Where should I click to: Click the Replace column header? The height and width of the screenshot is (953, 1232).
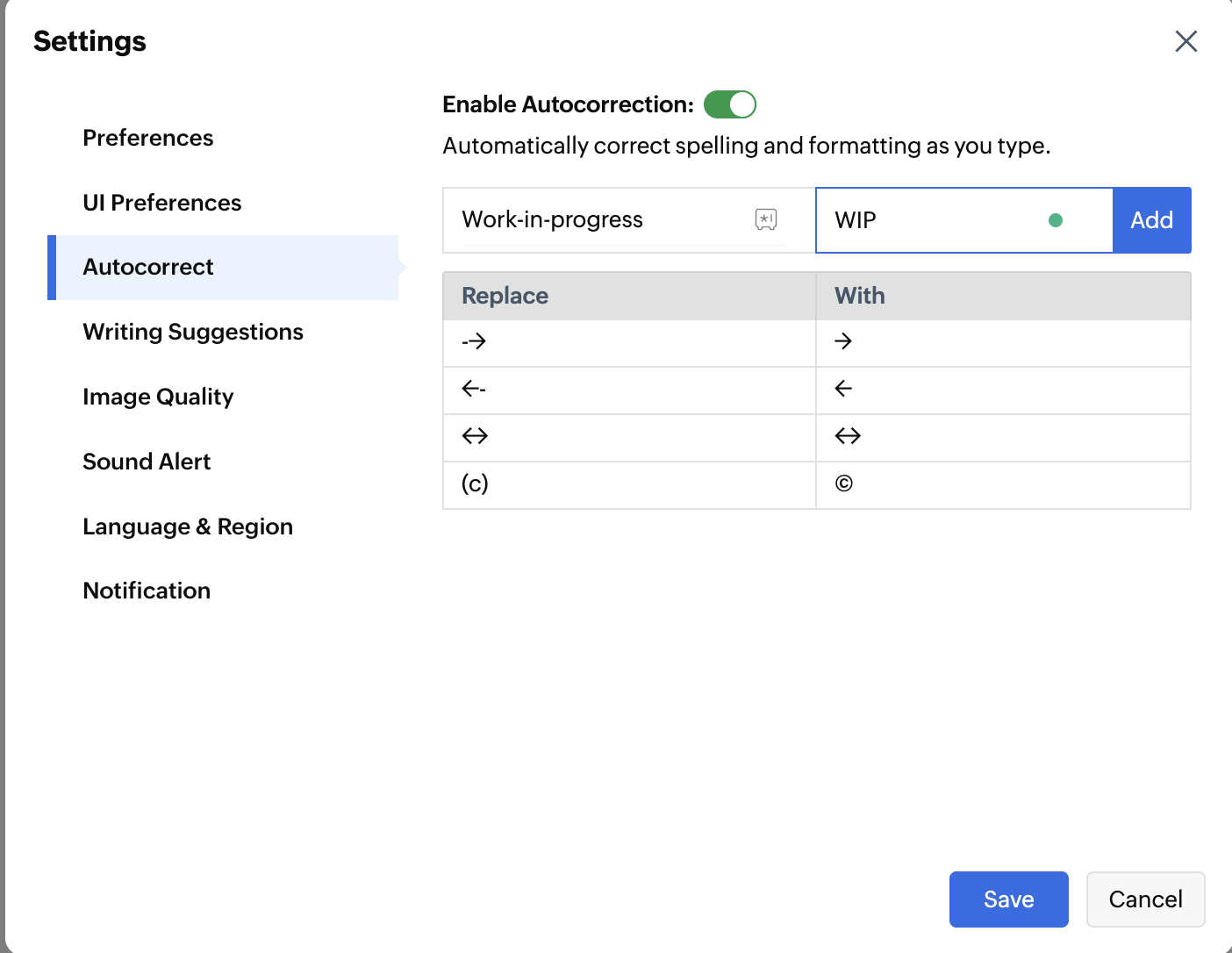coord(505,296)
